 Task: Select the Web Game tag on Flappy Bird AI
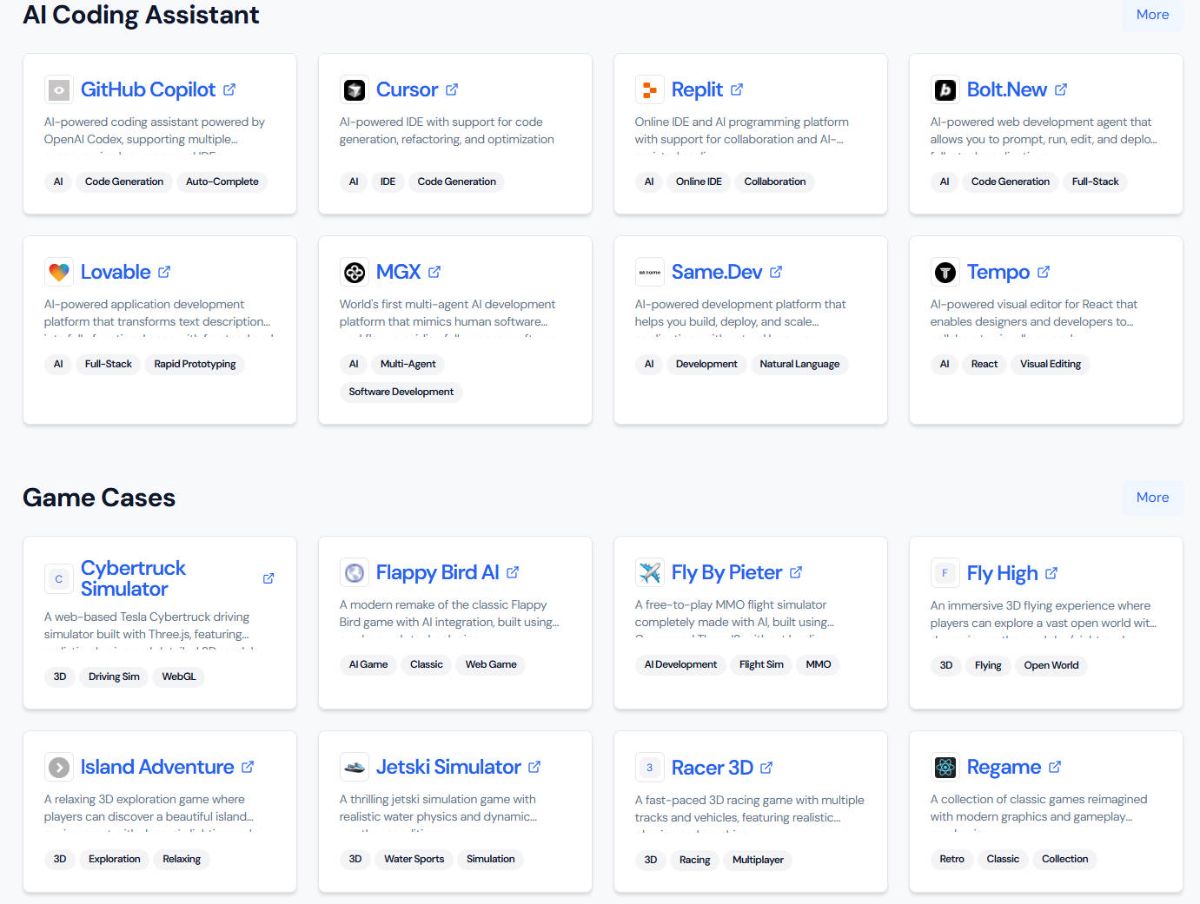point(491,664)
